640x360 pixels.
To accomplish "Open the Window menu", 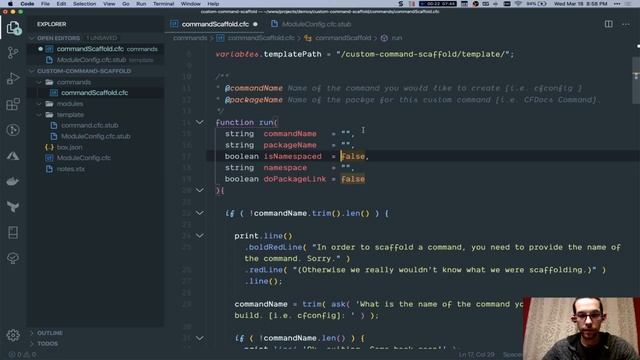I will coord(191,4).
